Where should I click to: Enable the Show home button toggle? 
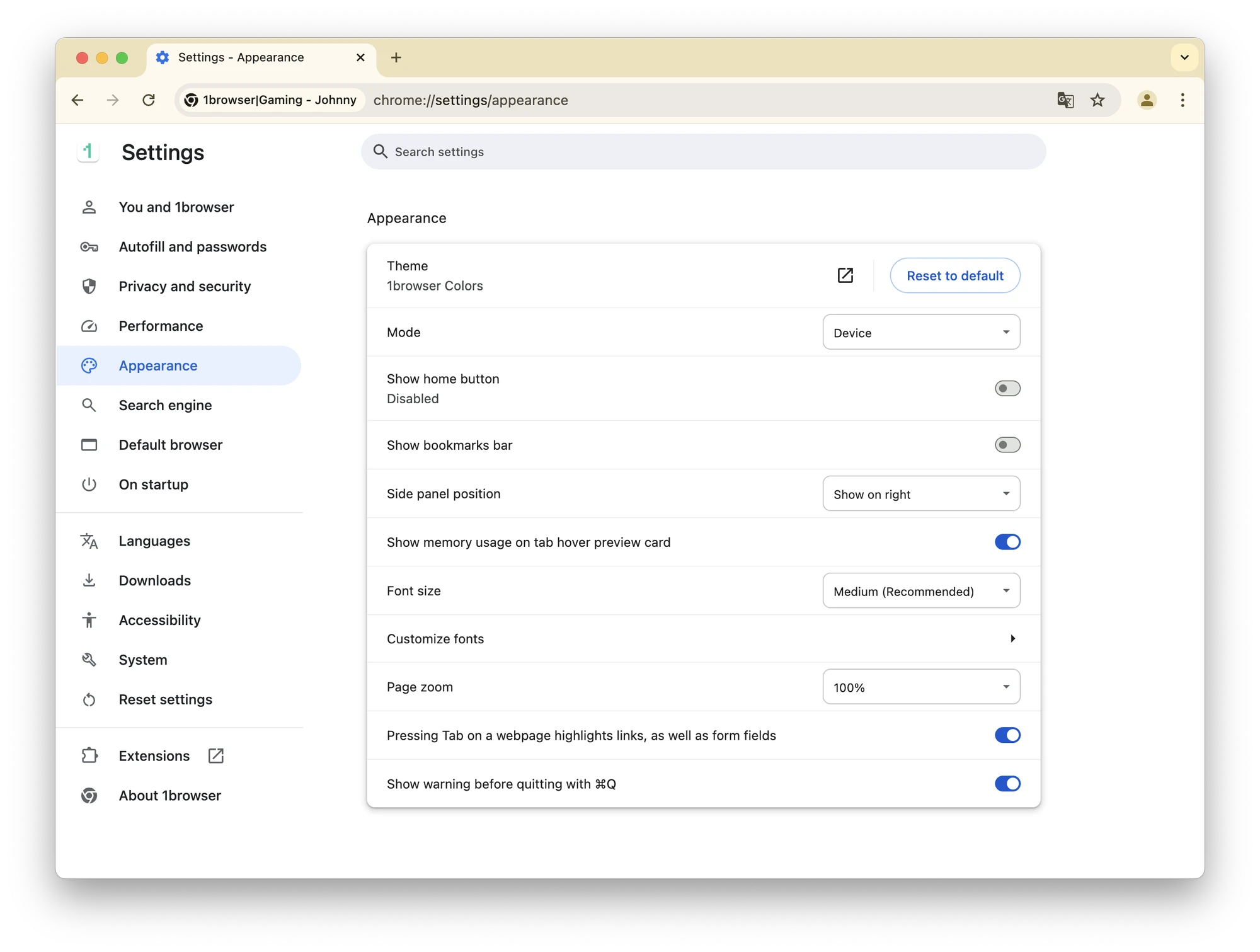[x=1007, y=388]
